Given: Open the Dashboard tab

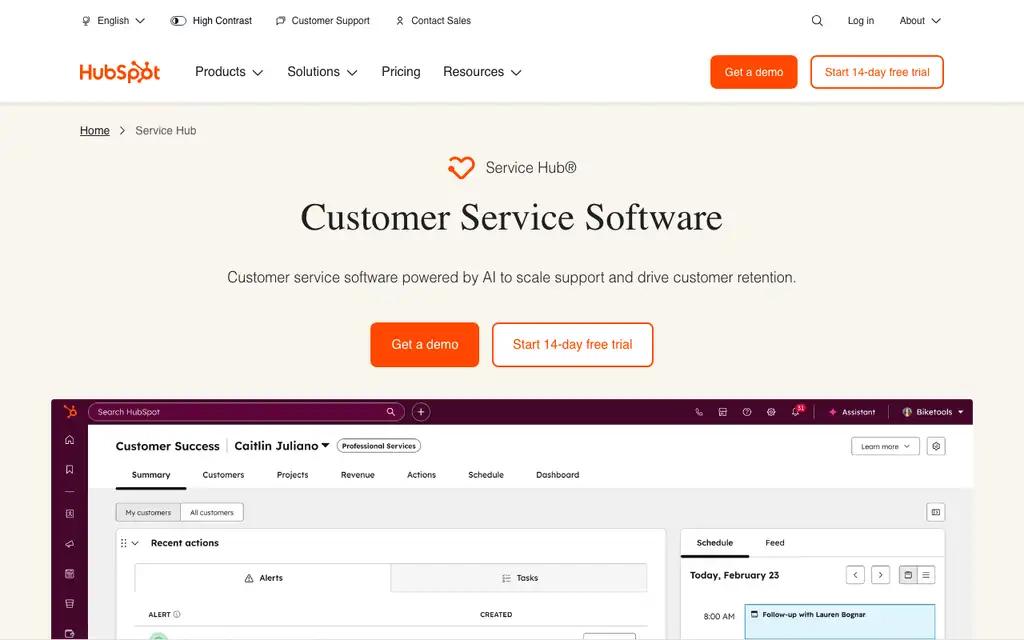Looking at the screenshot, I should (558, 475).
